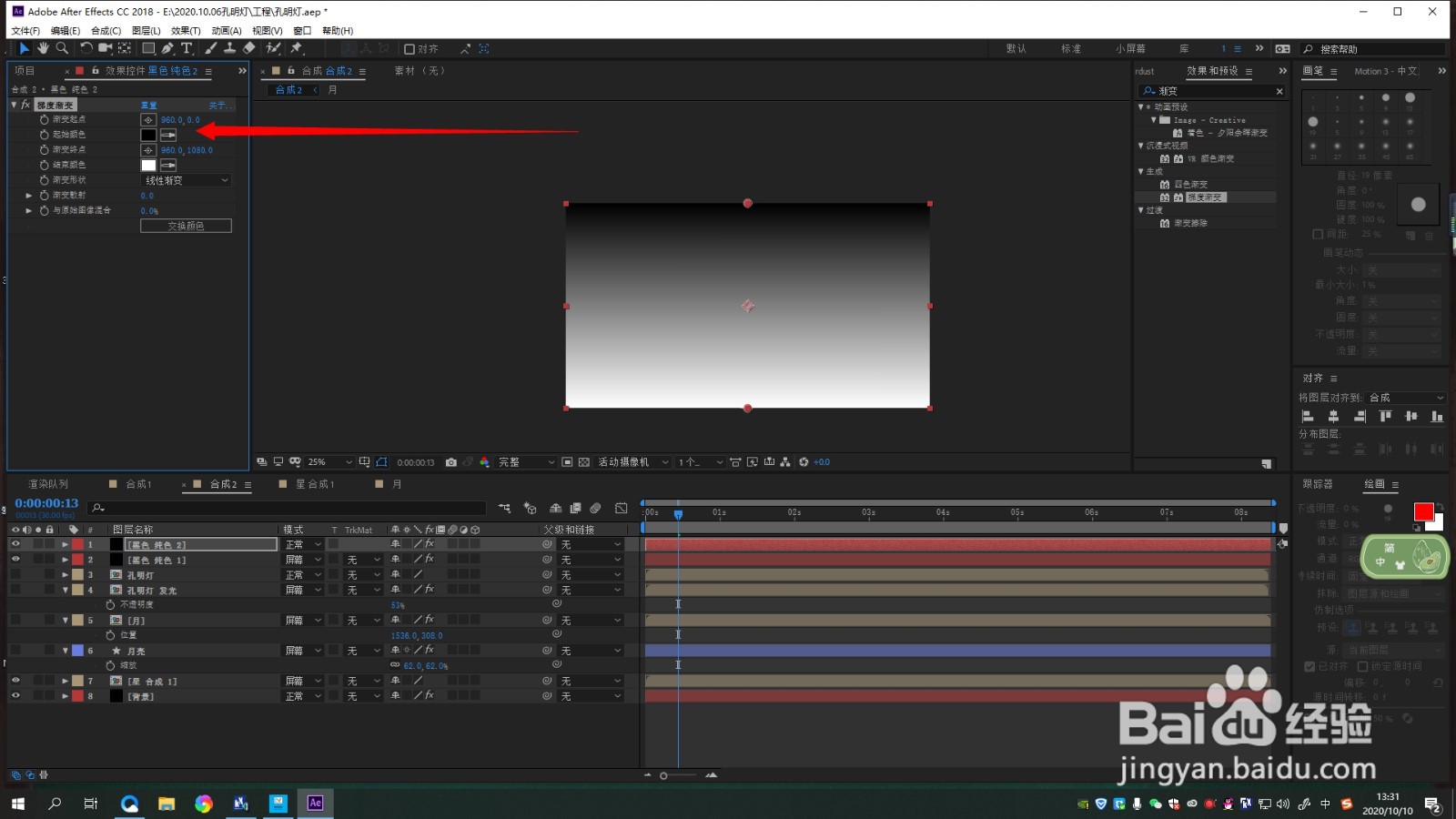Open the 图层(L) menu
The image size is (1456, 819).
146,31
